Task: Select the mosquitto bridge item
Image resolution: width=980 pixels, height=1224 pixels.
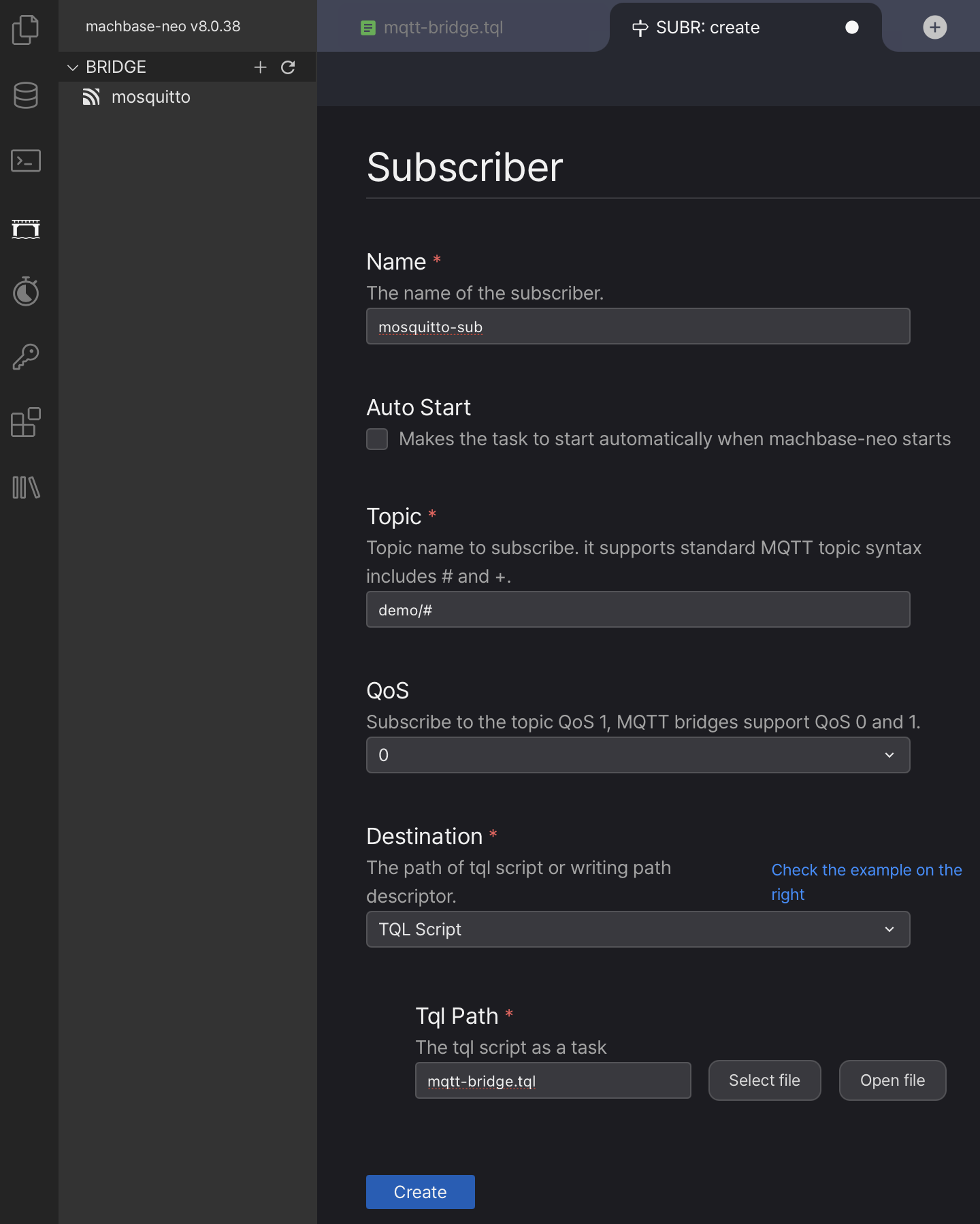Action: tap(150, 97)
